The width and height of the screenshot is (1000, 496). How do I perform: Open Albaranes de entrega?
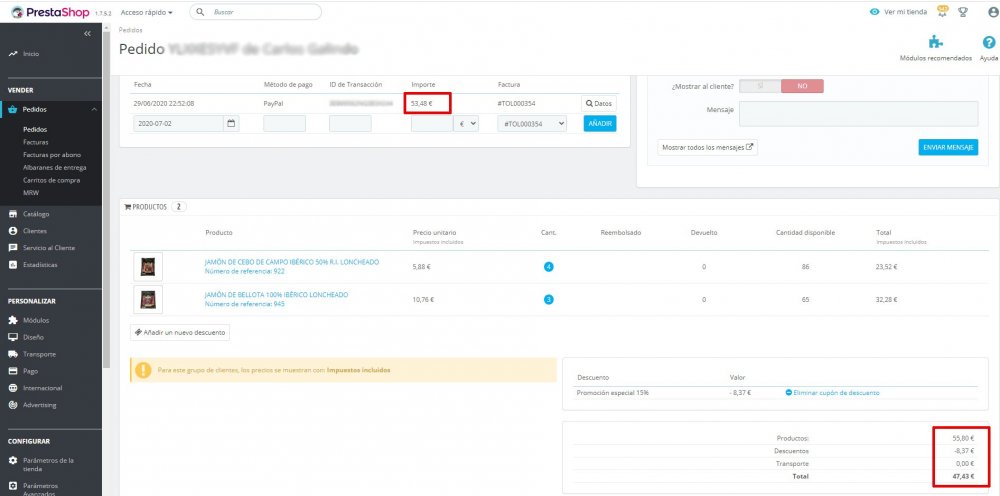pyautogui.click(x=54, y=168)
